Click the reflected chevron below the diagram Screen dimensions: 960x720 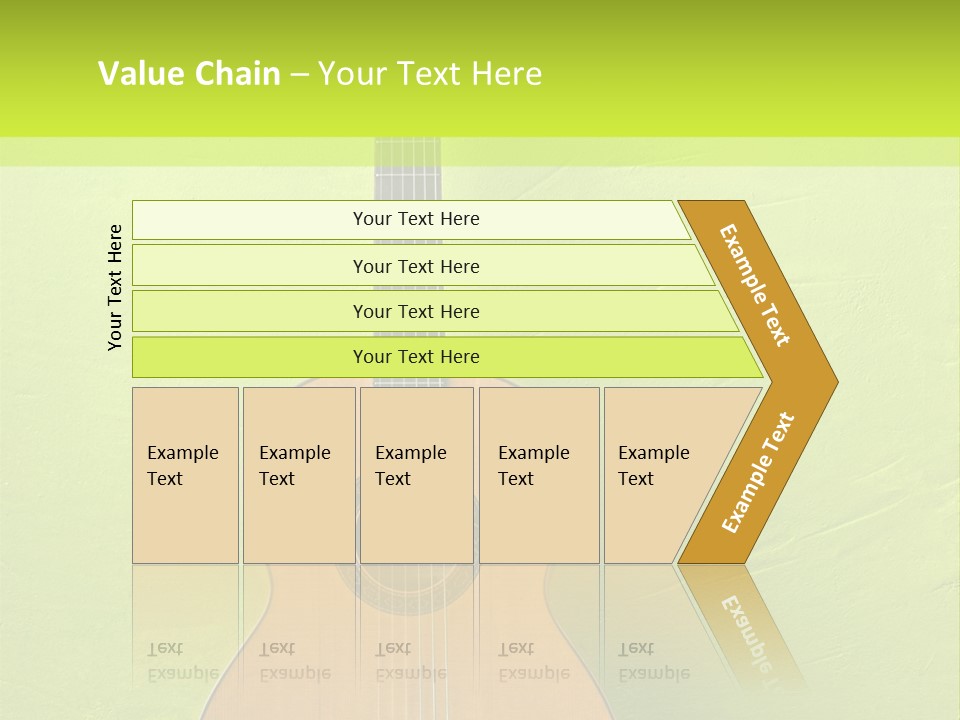[741, 624]
